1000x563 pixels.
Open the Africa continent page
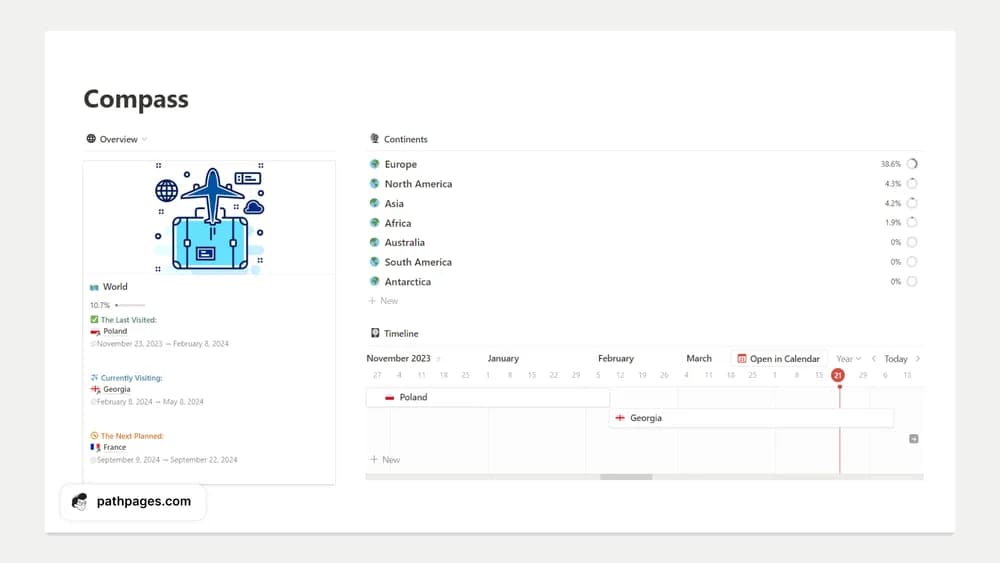398,223
